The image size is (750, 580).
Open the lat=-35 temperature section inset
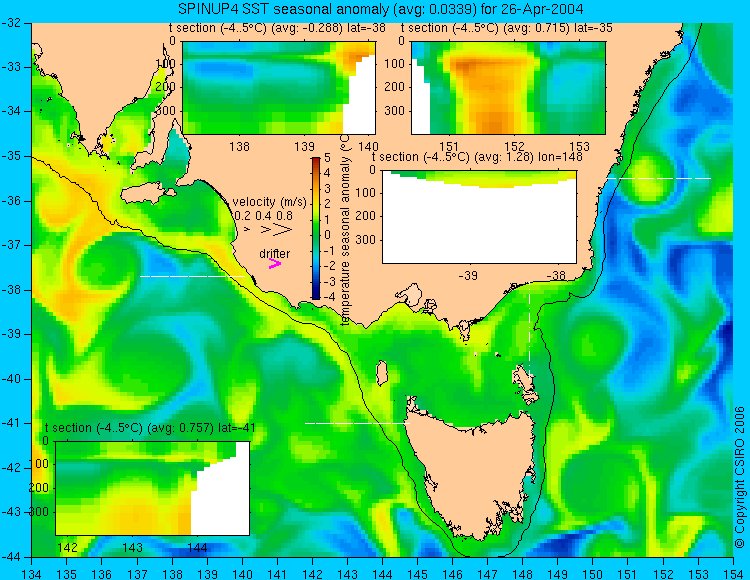coord(508,88)
